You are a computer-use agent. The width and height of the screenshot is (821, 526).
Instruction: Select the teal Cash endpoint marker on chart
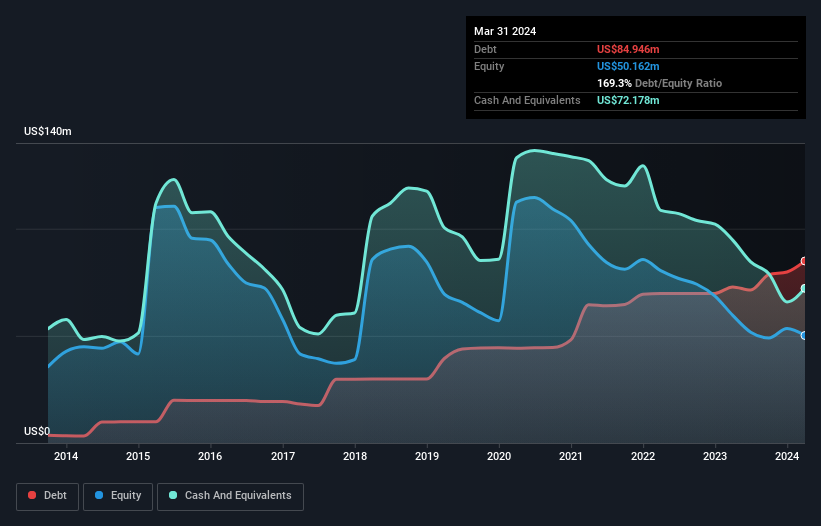[x=804, y=288]
